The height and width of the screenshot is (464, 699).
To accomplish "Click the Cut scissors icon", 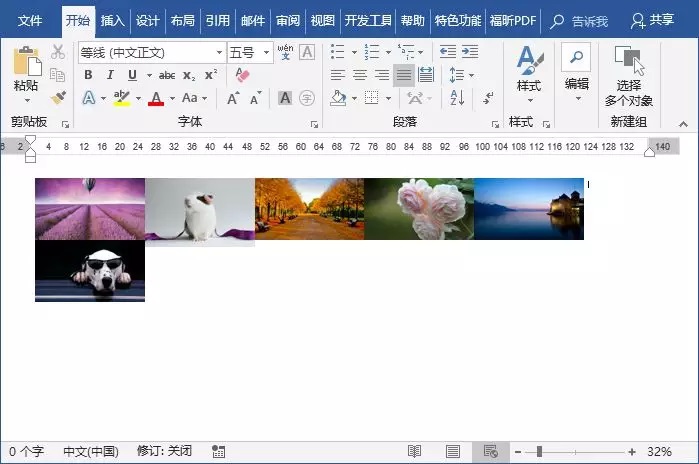I will (58, 52).
